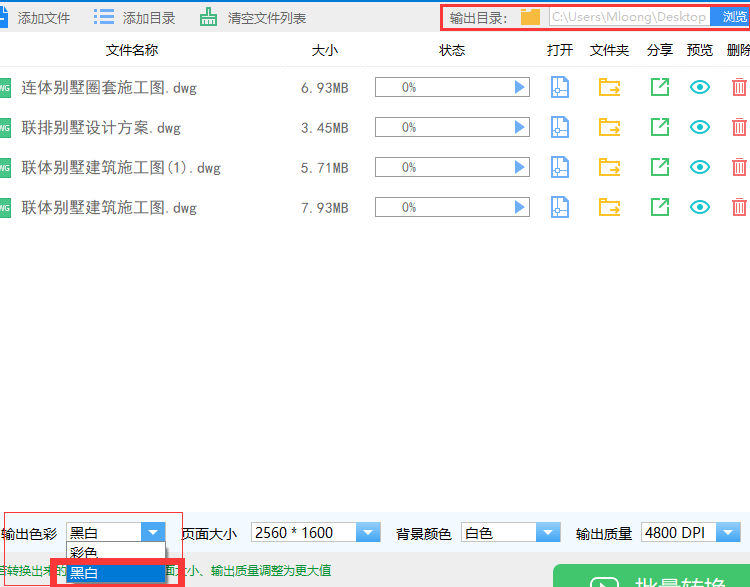Click the 3.45MB size cell

(325, 128)
